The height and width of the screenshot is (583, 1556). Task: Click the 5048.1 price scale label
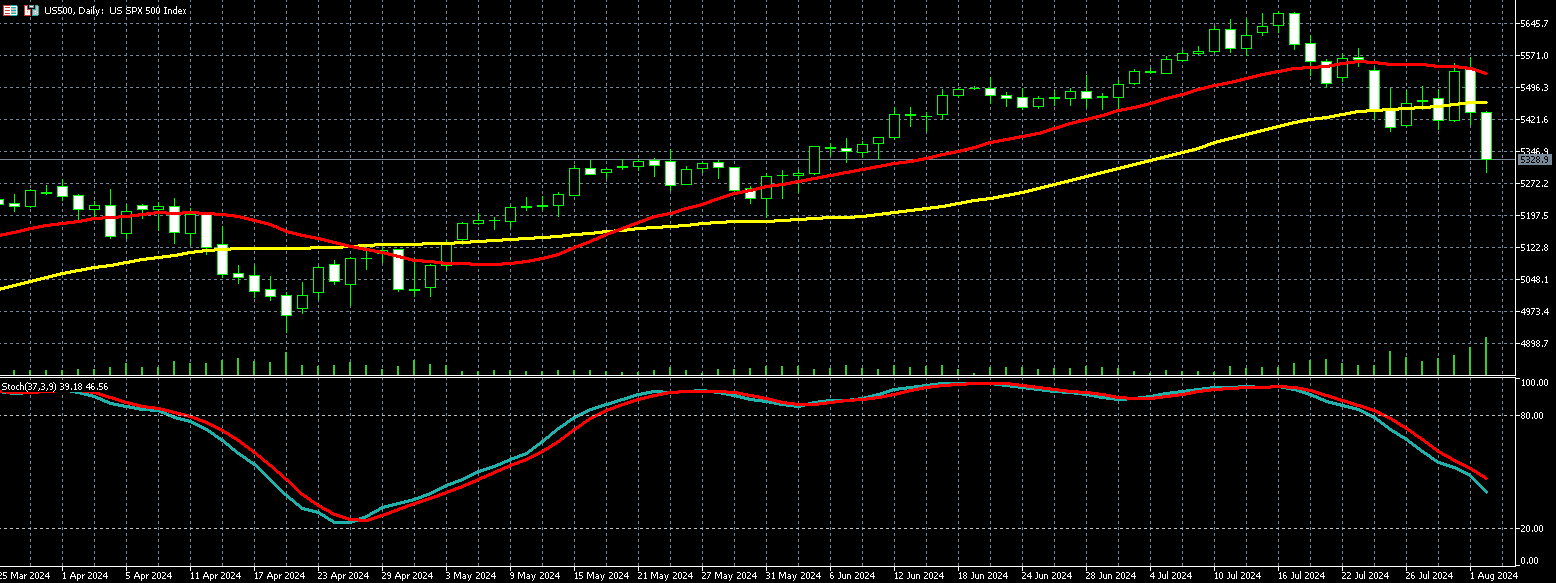[x=1534, y=280]
